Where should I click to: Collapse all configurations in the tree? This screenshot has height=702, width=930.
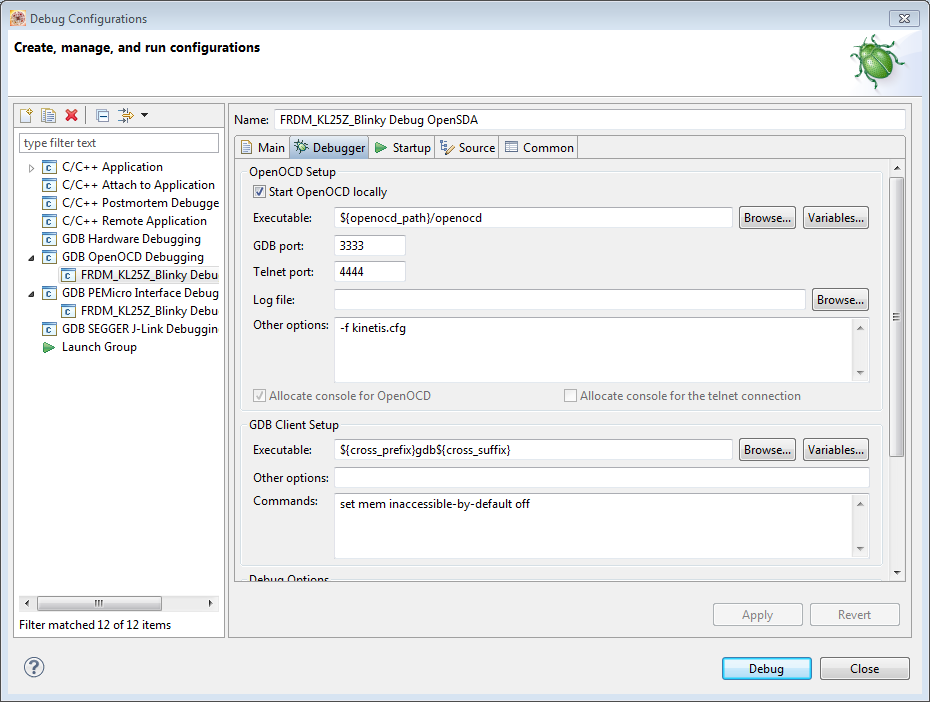102,115
